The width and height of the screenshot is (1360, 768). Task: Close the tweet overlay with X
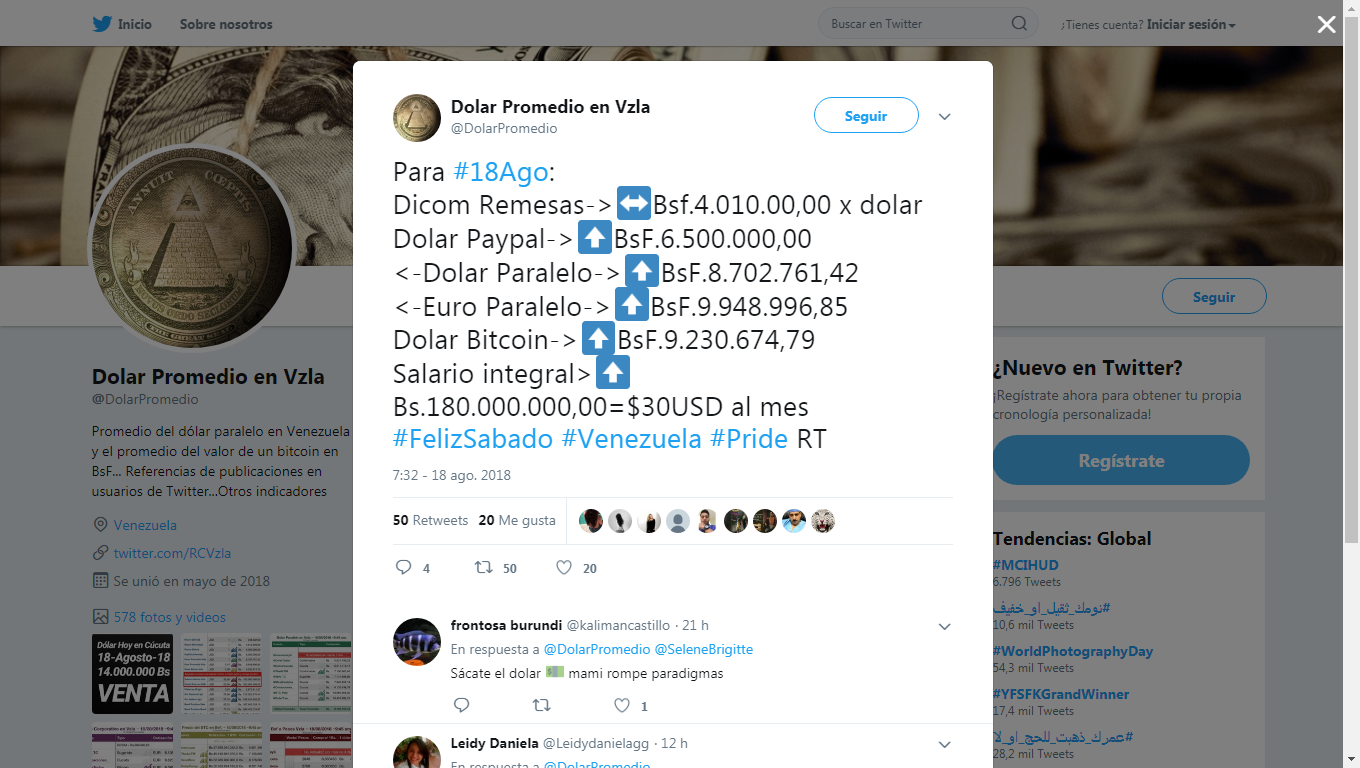tap(1326, 25)
